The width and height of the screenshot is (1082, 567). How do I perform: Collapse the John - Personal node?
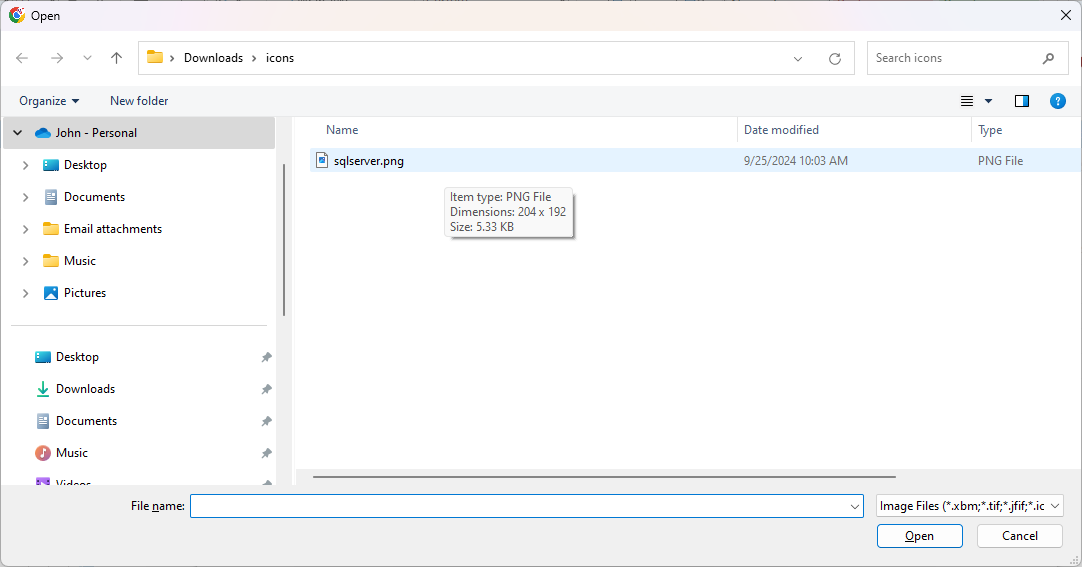(x=17, y=133)
